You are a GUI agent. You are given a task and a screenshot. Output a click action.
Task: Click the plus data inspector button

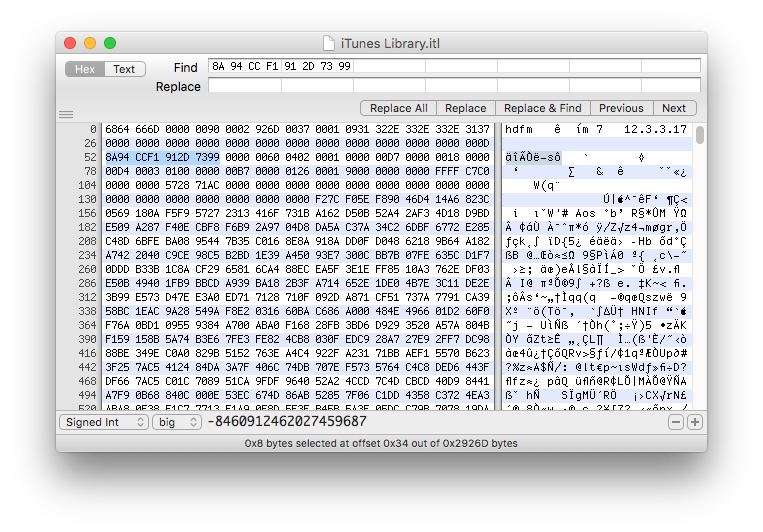695,422
